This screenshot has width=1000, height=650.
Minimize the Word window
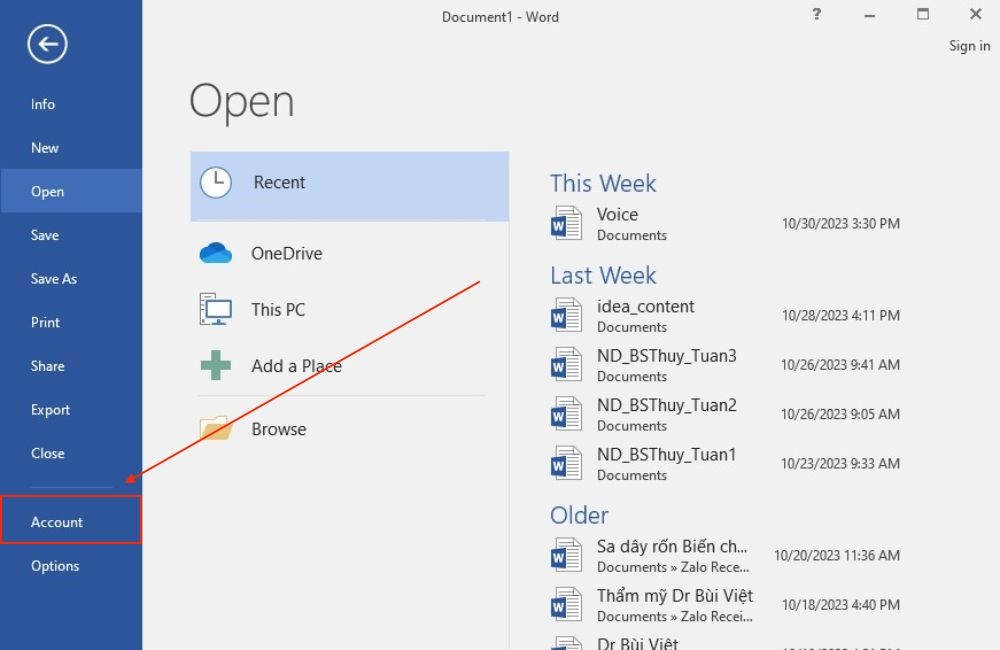click(869, 15)
